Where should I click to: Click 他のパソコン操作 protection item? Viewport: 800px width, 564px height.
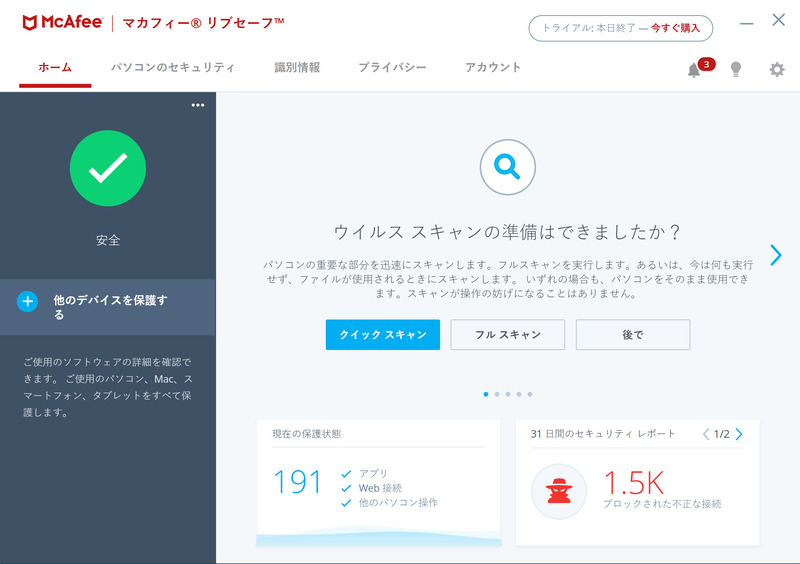click(398, 503)
